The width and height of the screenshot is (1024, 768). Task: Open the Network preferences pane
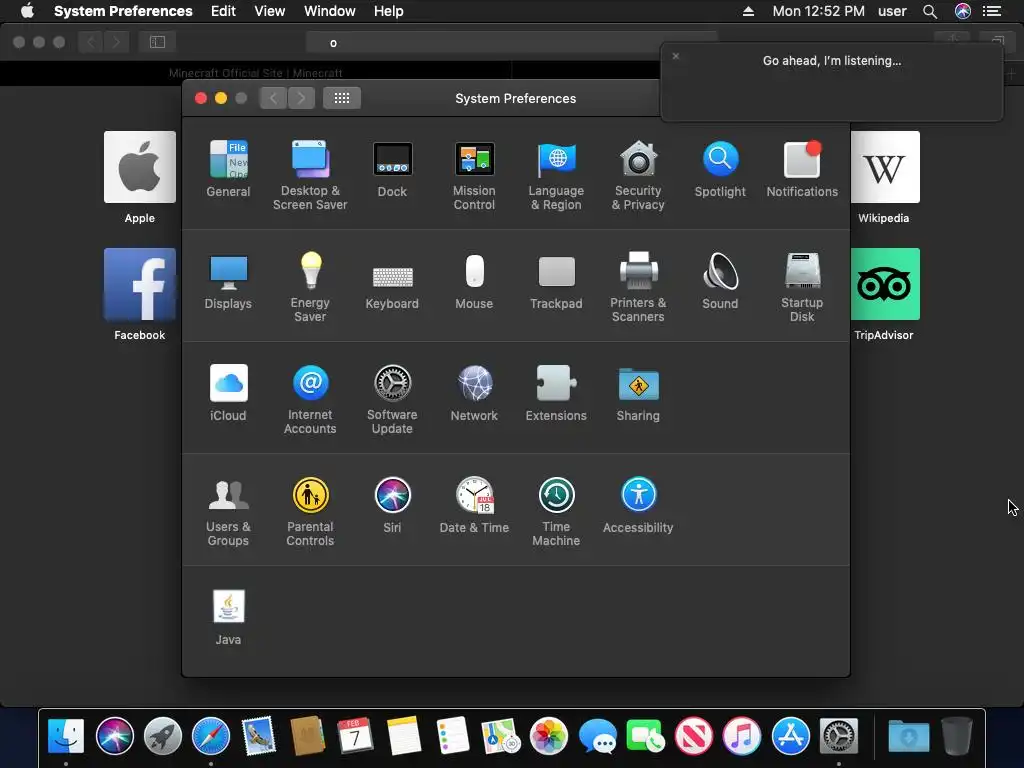coord(474,392)
